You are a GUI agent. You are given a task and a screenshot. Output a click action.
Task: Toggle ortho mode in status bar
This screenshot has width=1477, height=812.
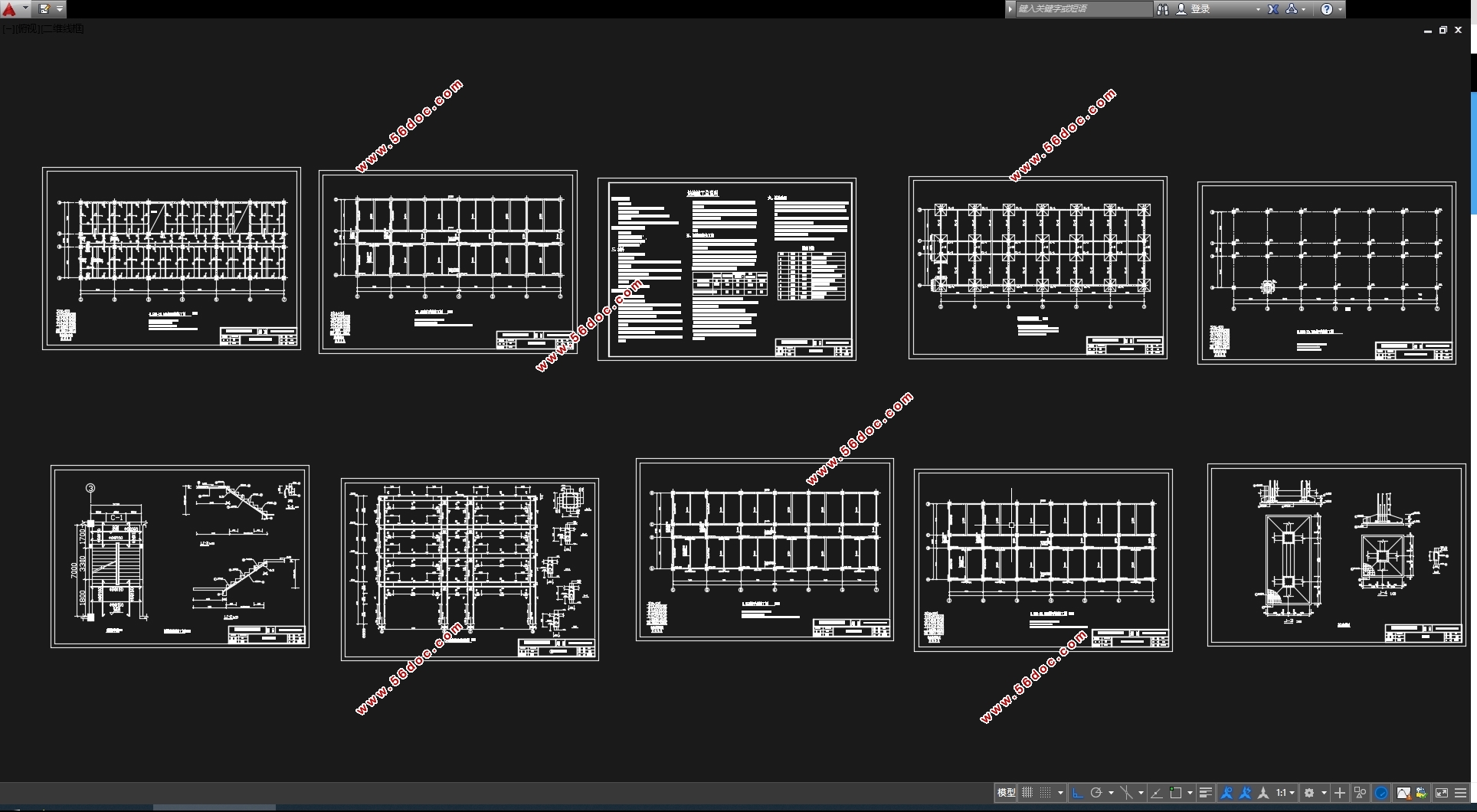tap(1078, 793)
